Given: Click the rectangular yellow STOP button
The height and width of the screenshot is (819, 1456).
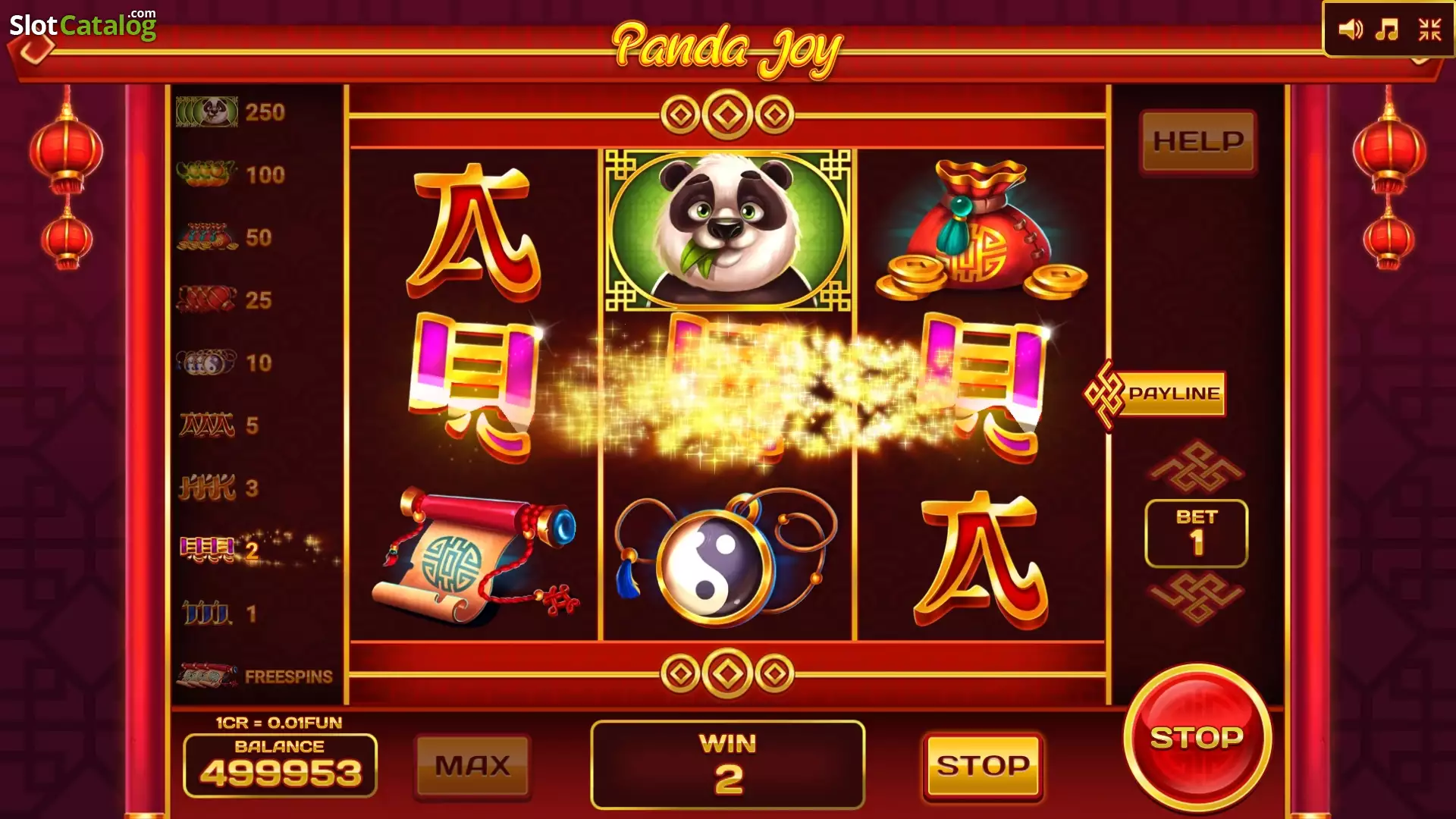Looking at the screenshot, I should pos(983,766).
